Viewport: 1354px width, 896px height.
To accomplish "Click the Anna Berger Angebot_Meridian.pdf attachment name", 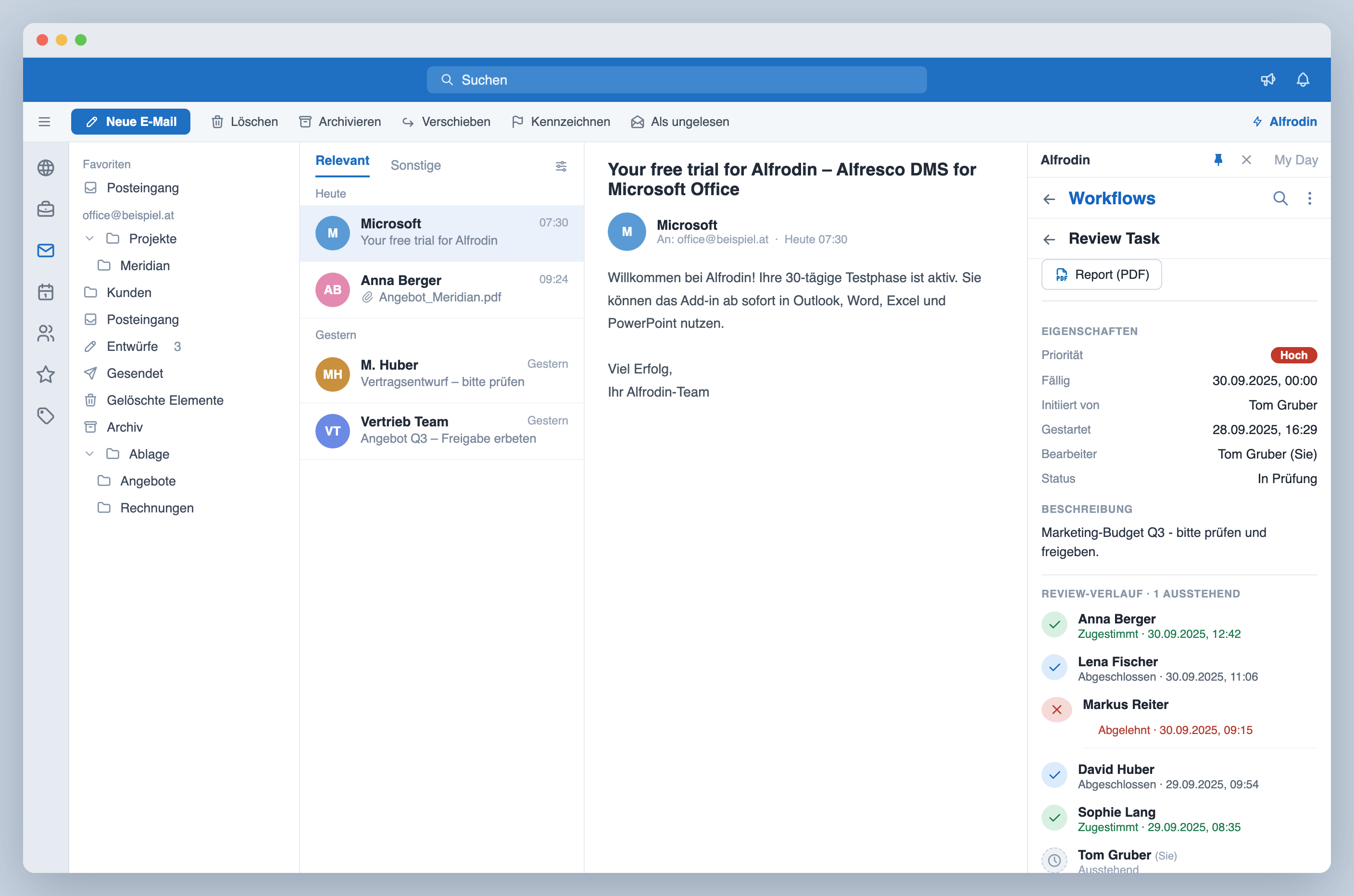I will click(439, 297).
